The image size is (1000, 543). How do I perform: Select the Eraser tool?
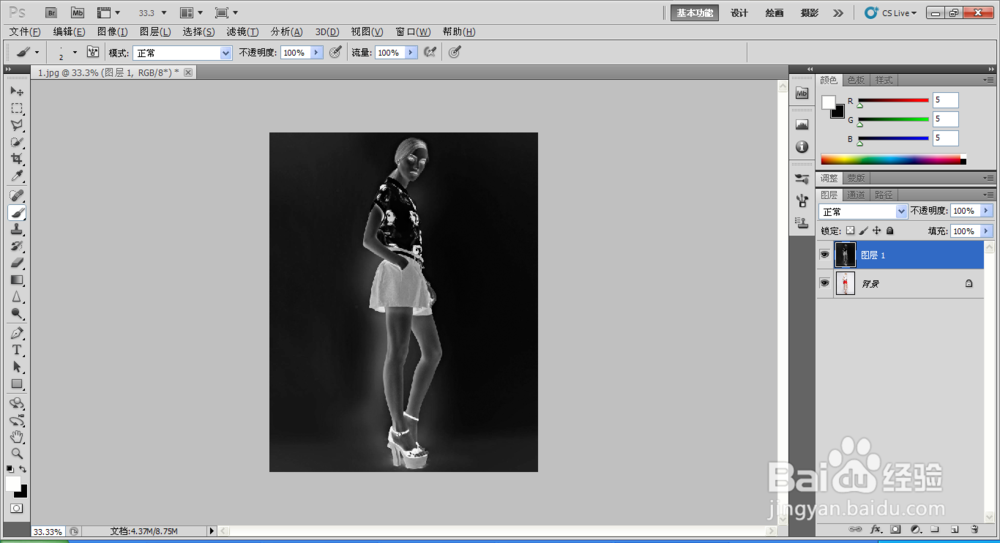point(17,263)
